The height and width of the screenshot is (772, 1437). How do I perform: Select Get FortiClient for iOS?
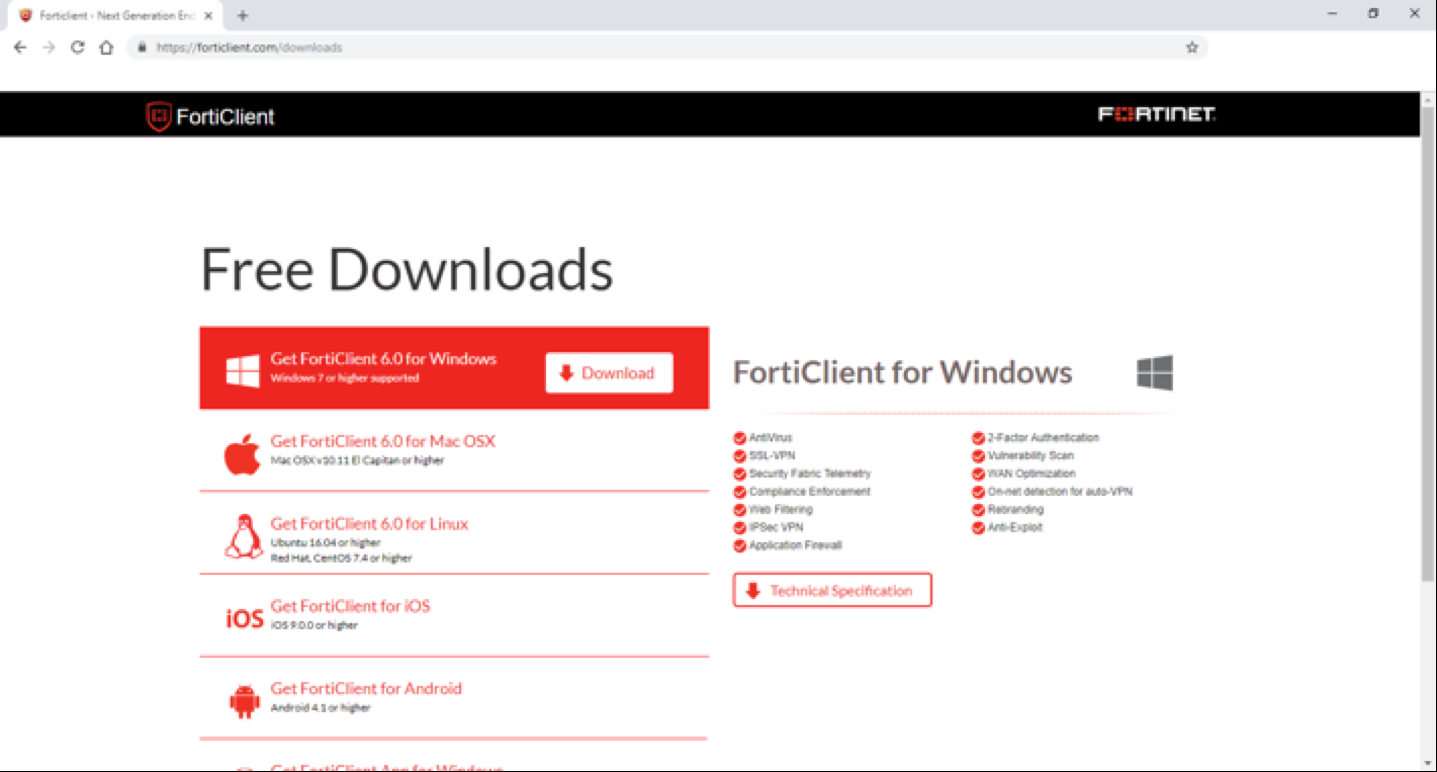click(350, 606)
